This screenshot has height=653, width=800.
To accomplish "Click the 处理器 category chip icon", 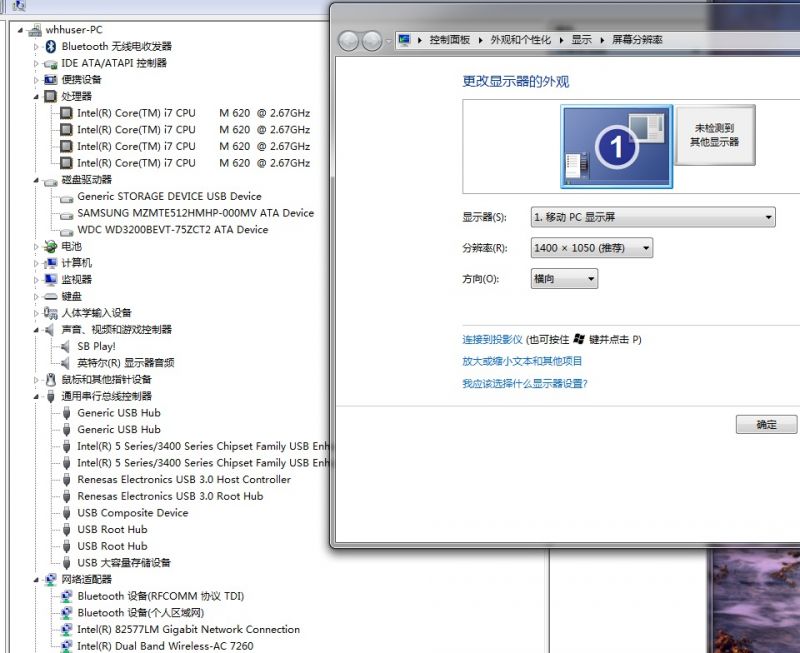I will [51, 96].
